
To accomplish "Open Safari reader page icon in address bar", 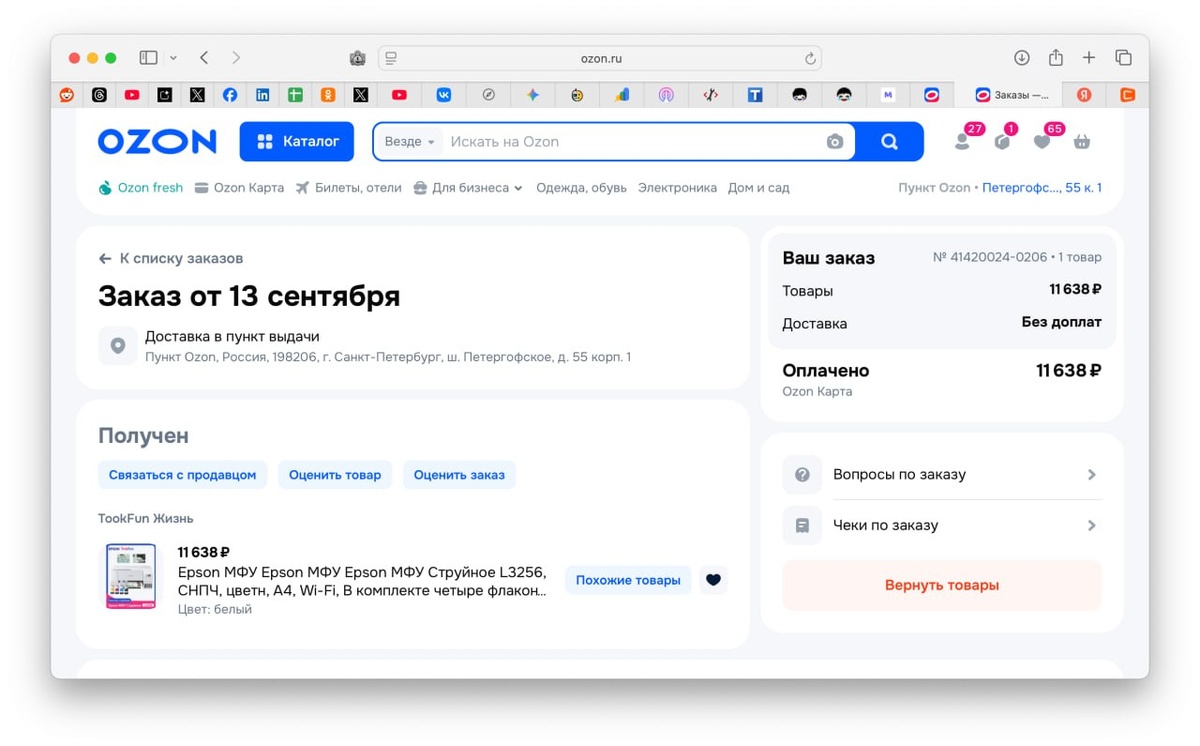I will [x=391, y=58].
